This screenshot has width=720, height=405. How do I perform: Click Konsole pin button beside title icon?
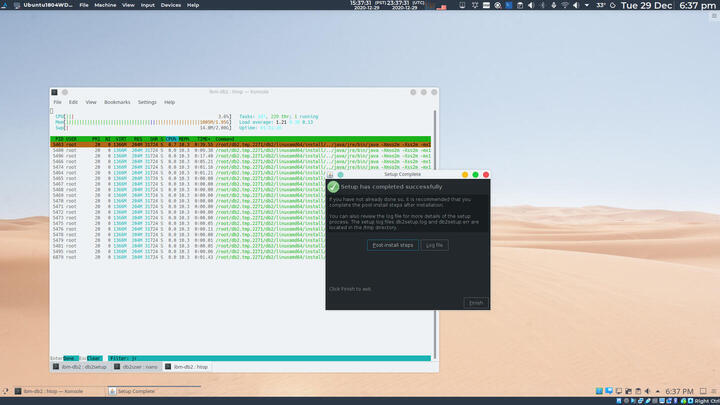65,92
